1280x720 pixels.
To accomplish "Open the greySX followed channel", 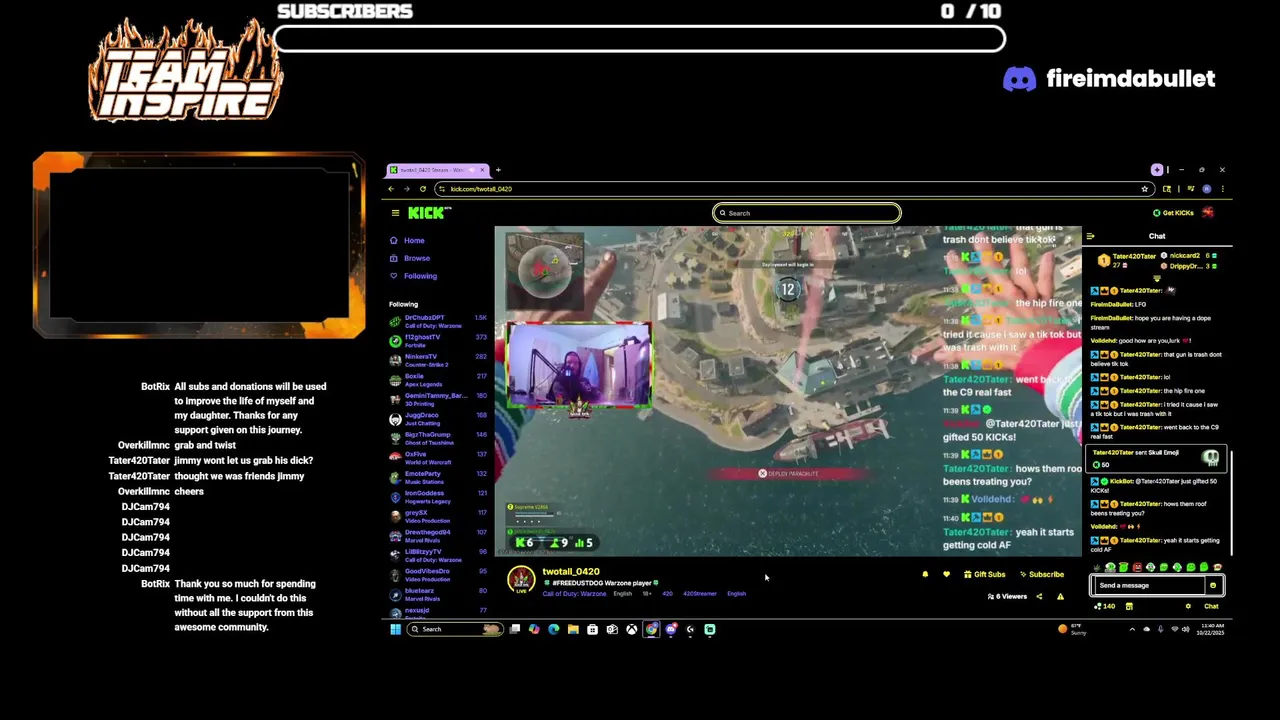I will tap(438, 516).
